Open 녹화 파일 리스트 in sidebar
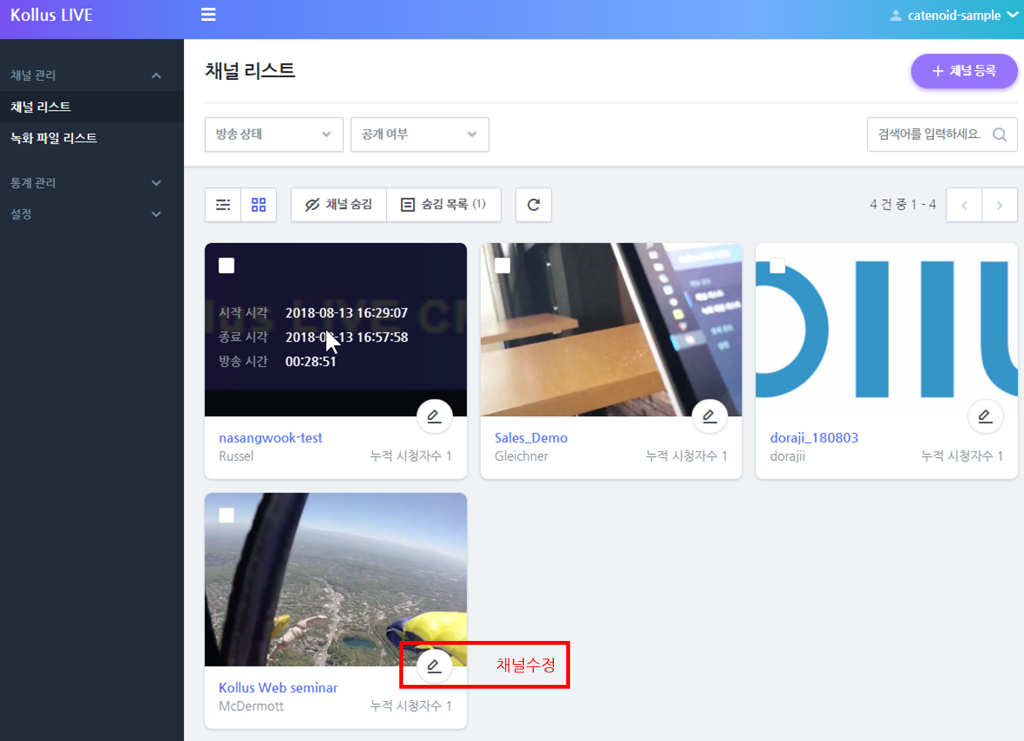Viewport: 1024px width, 741px height. pyautogui.click(x=54, y=138)
